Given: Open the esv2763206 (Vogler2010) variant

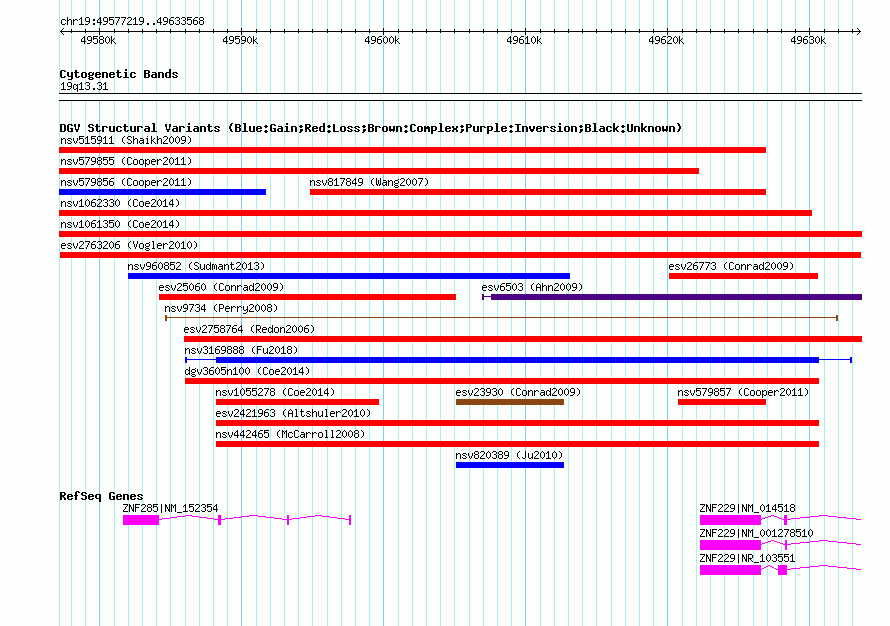Looking at the screenshot, I should coord(129,245).
